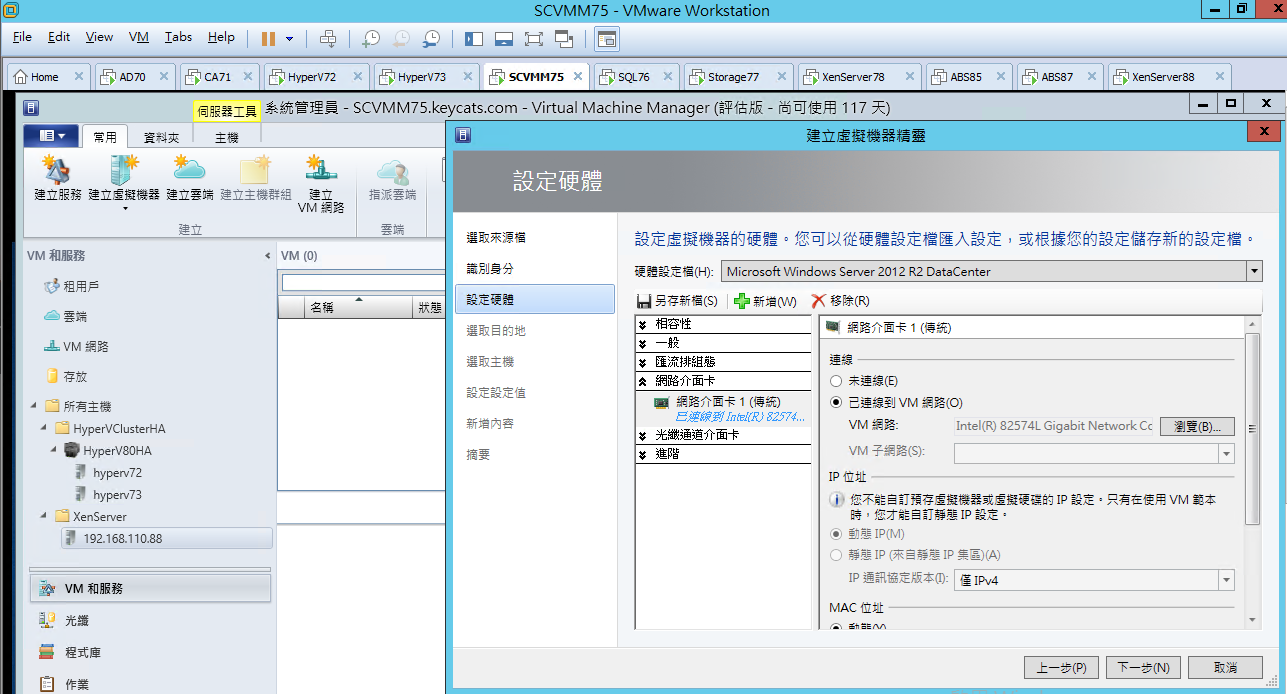Click the Unity mode toolbar icon

tap(563, 38)
